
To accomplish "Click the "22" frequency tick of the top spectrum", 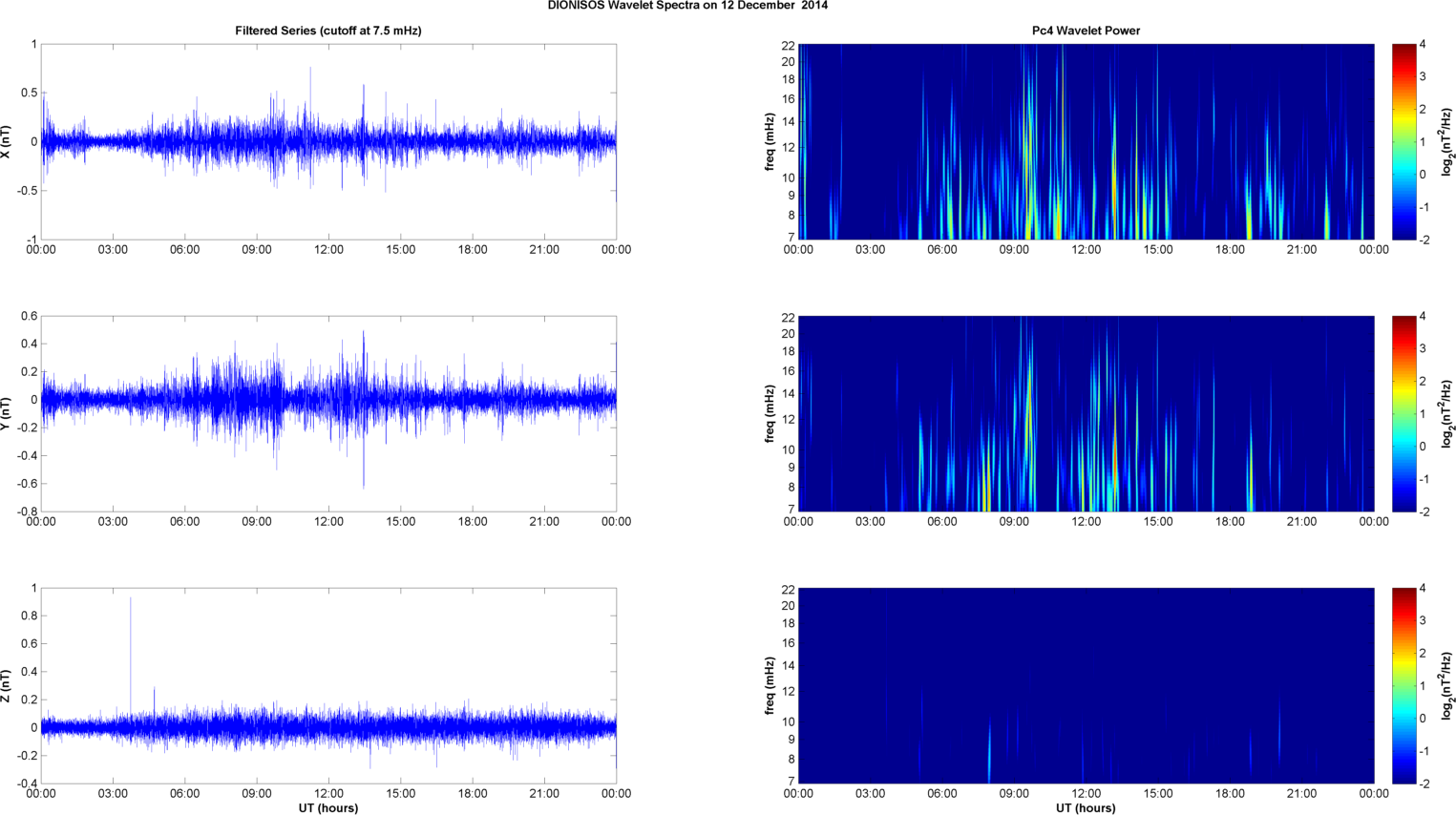I will (x=788, y=46).
